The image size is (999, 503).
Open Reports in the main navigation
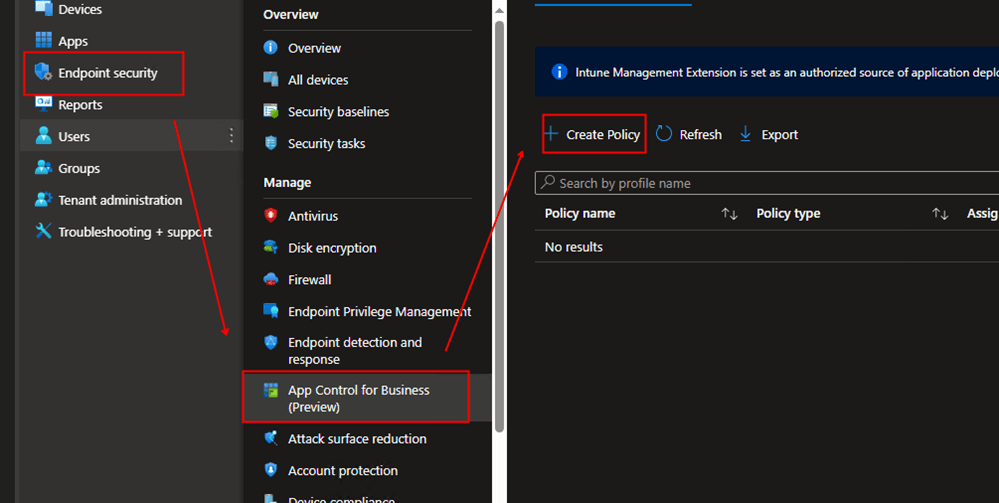point(80,105)
